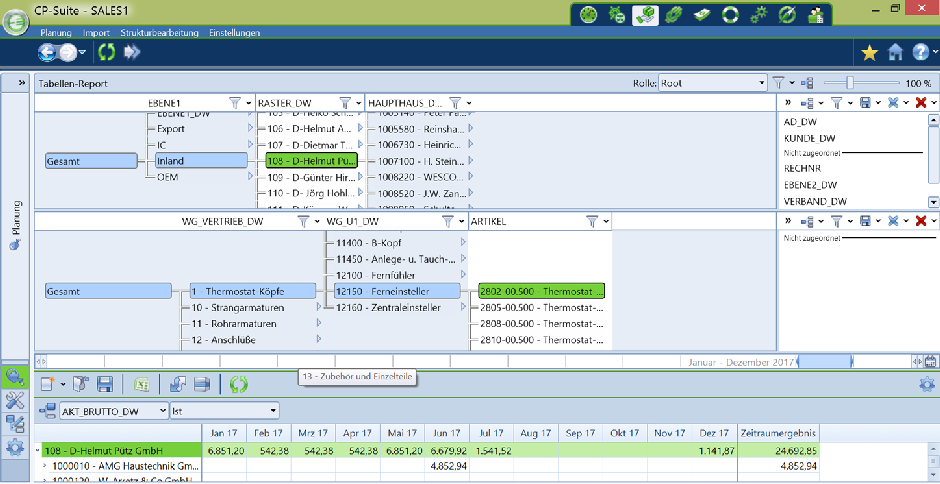Viewport: 940px width, 484px height.
Task: Open the bottom sidebar gear icon
Action: 14,447
